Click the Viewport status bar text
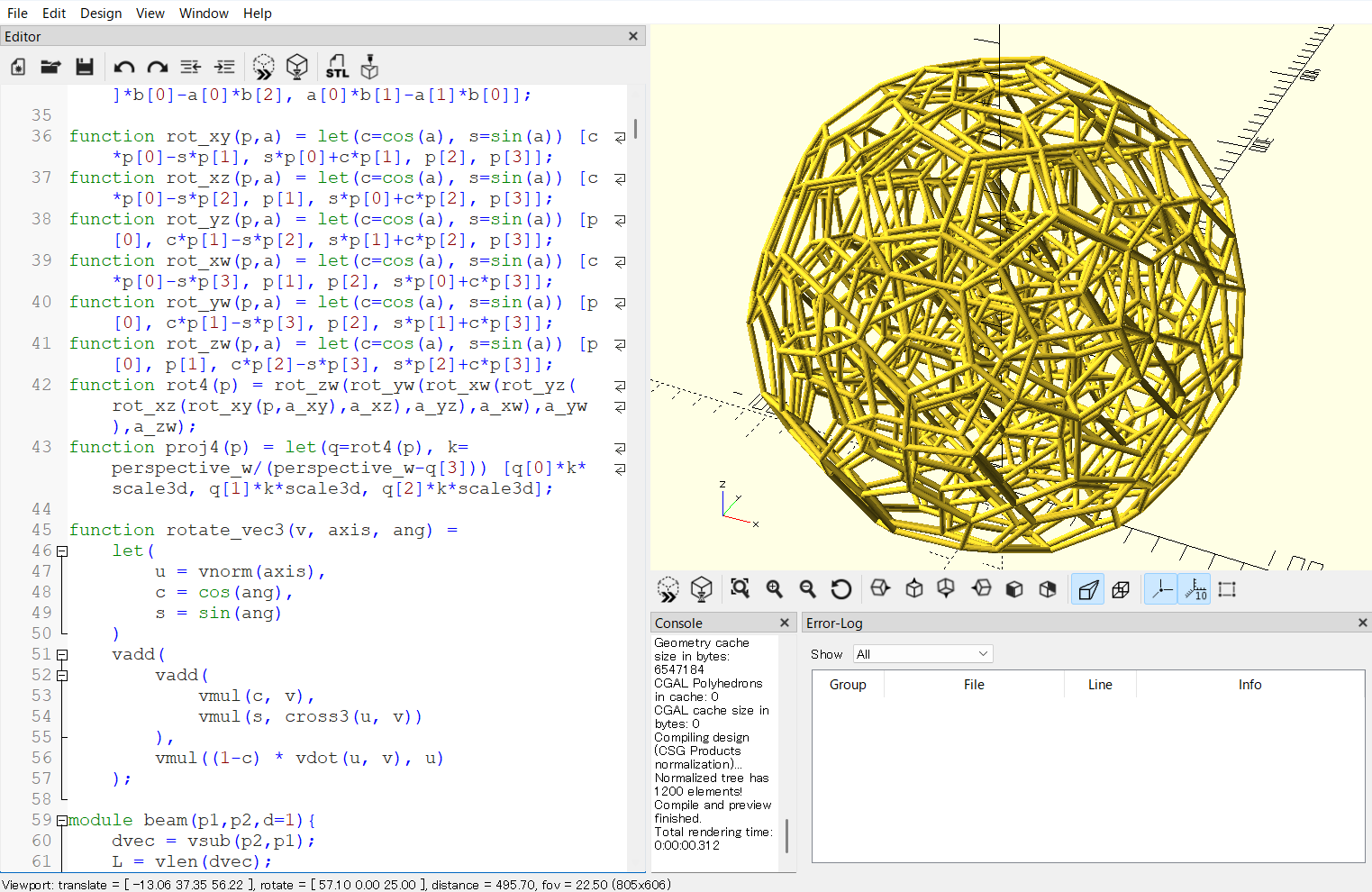This screenshot has width=1372, height=892. 337,885
